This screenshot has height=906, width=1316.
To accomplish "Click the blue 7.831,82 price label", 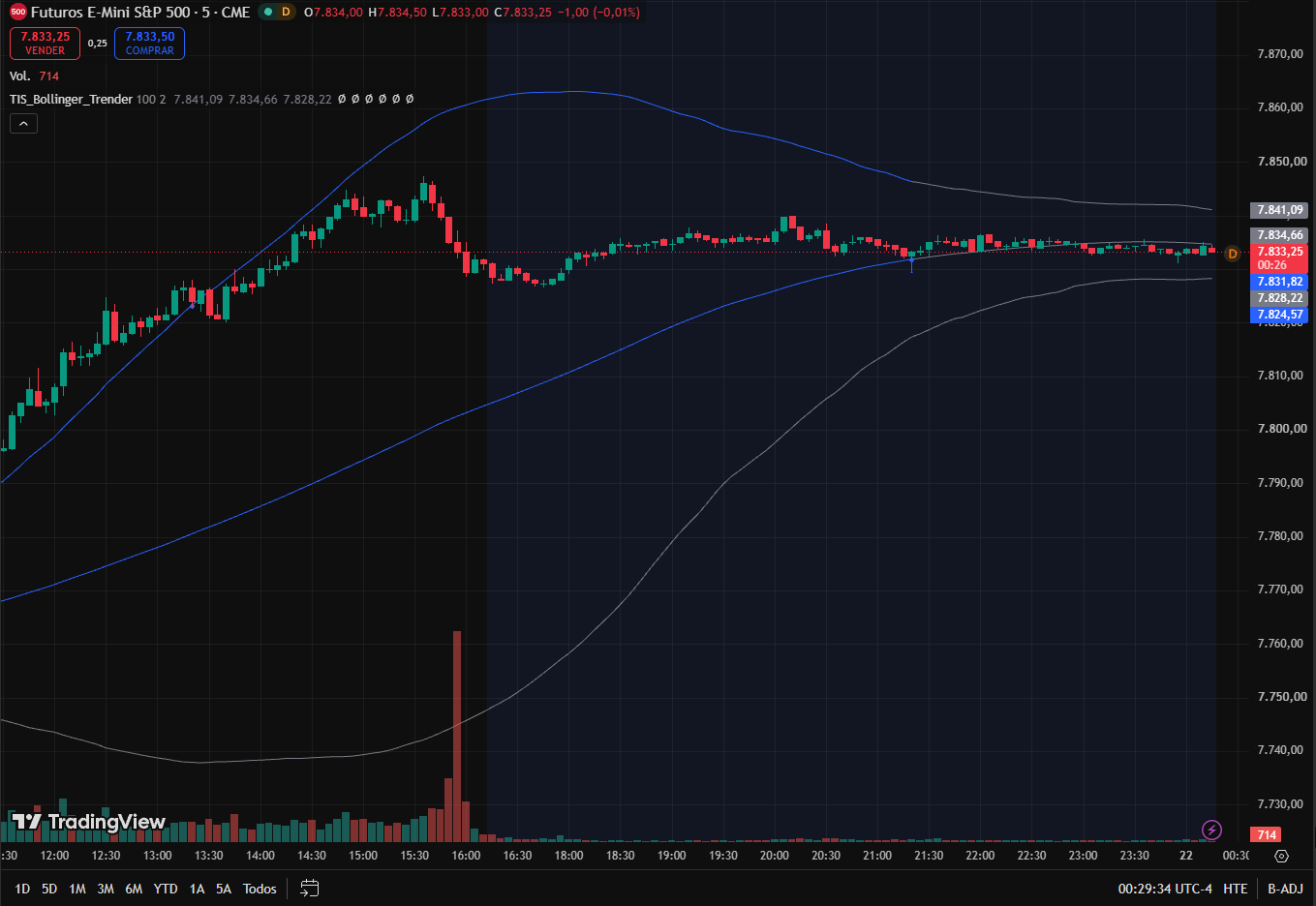I will 1279,282.
